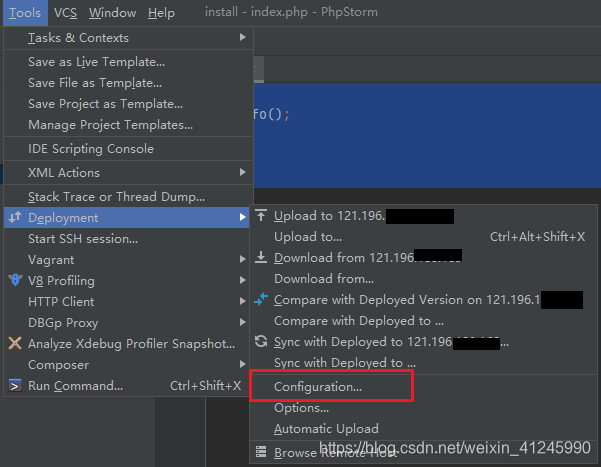This screenshot has height=467, width=601.
Task: Open Deployment Options...
Action: pyautogui.click(x=423, y=408)
